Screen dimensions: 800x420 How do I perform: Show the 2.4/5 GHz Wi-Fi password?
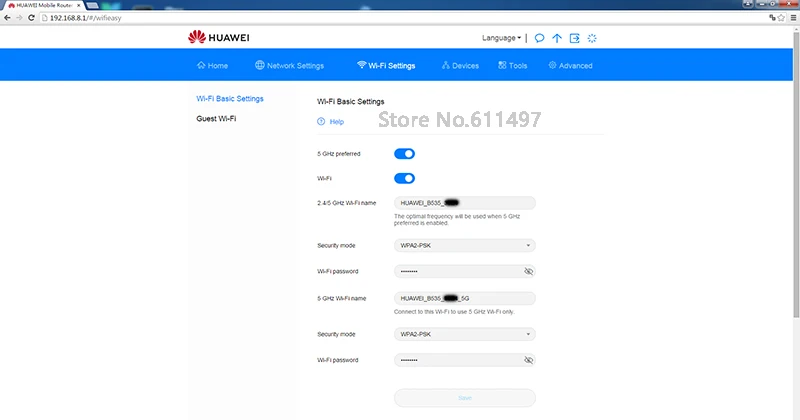click(x=529, y=271)
